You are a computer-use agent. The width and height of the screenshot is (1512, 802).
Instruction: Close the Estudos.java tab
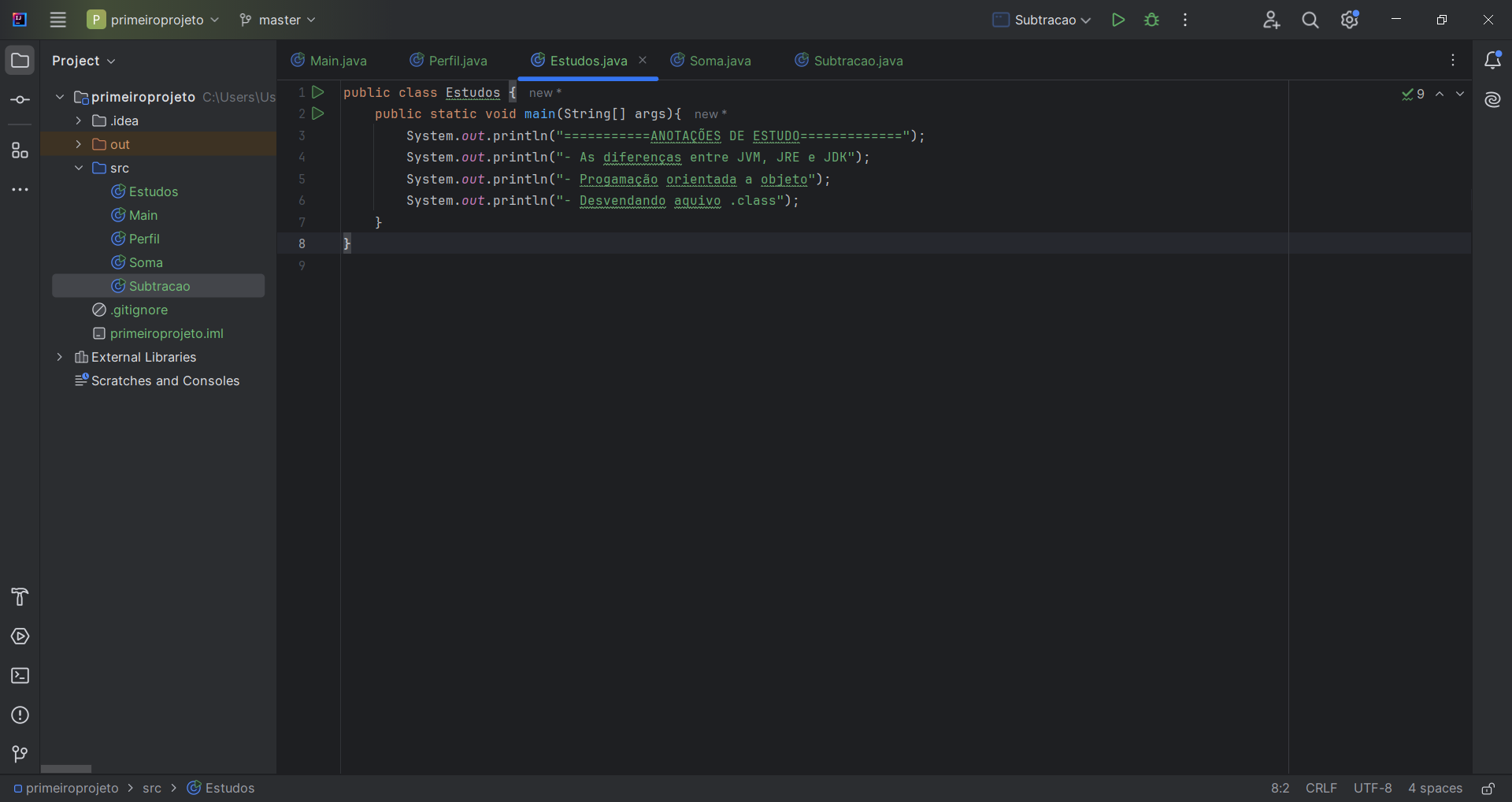click(x=643, y=60)
